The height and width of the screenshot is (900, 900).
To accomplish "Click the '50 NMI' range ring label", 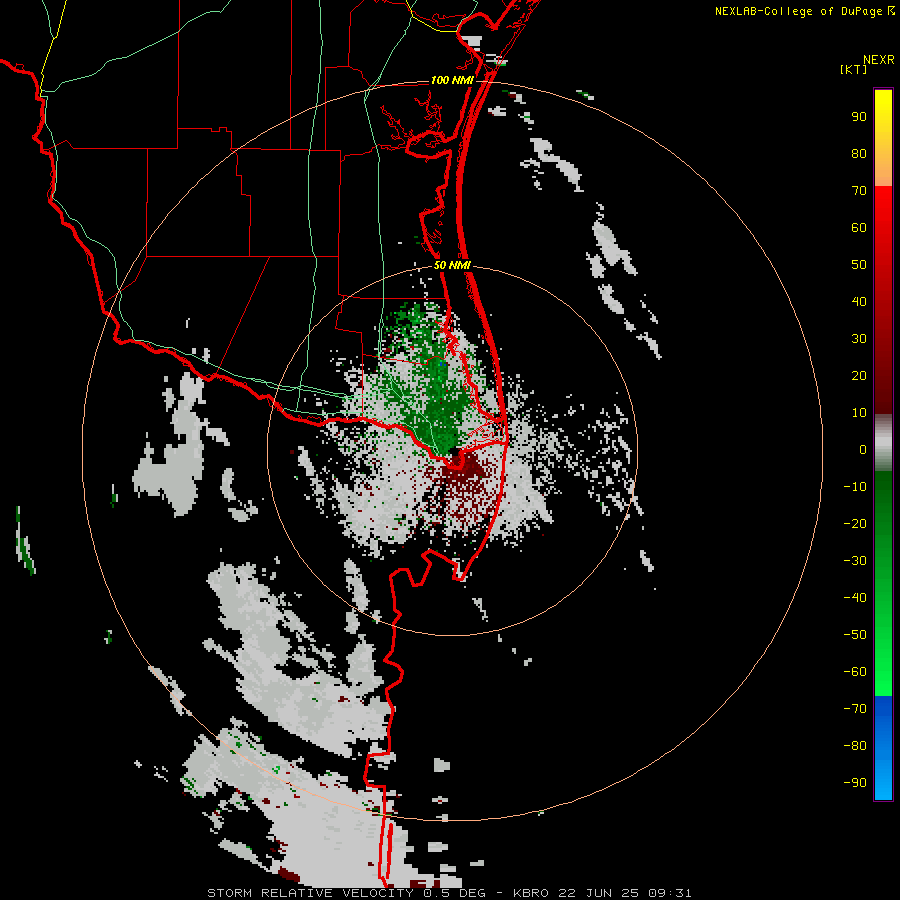I will coord(452,265).
